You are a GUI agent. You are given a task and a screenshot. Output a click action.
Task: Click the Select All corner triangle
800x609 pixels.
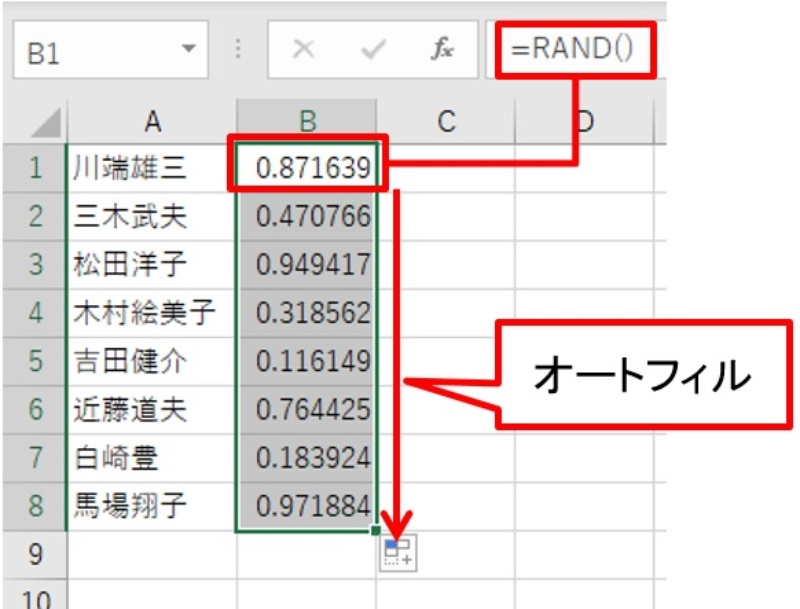pos(46,122)
